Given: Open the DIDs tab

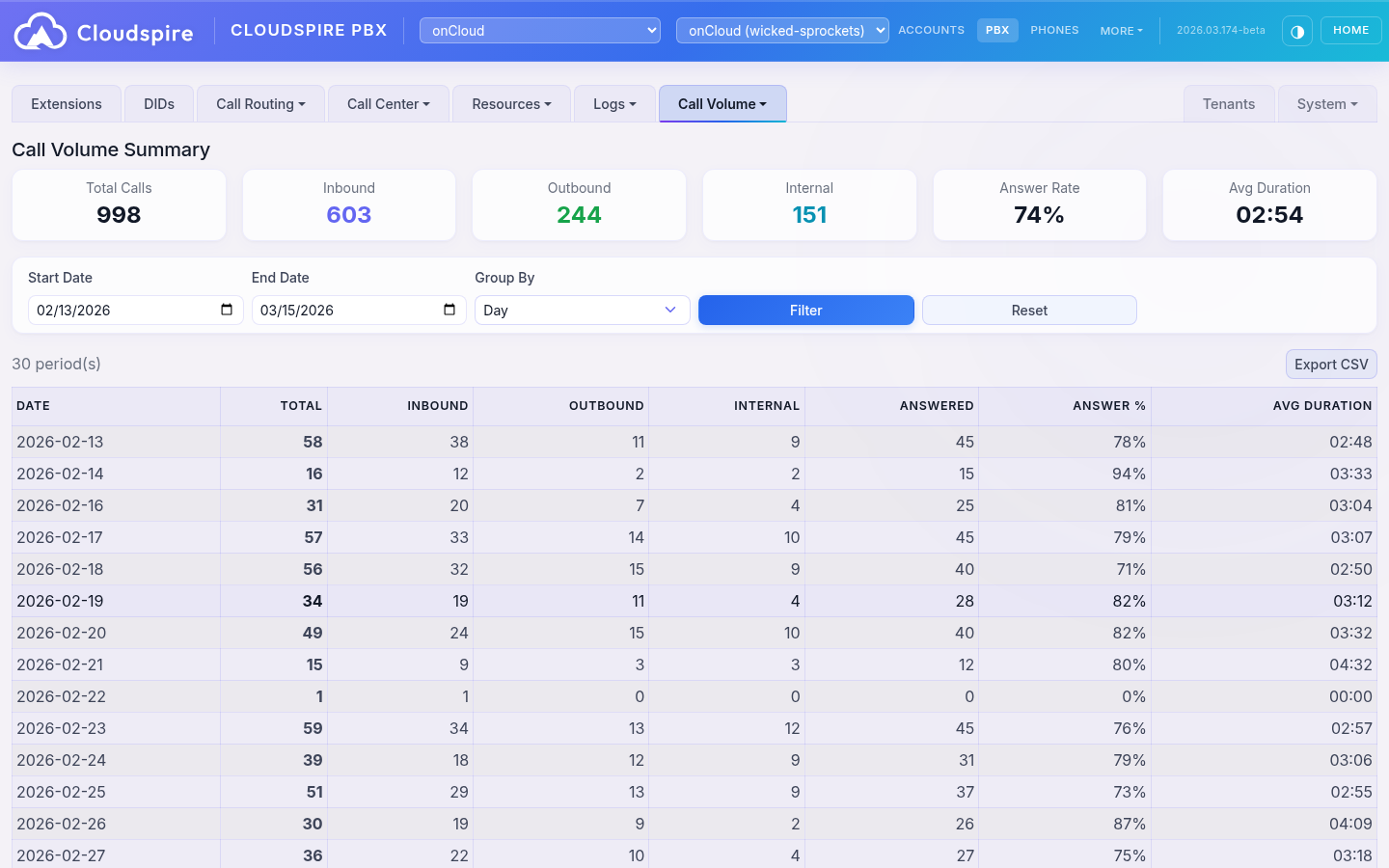Looking at the screenshot, I should point(158,103).
